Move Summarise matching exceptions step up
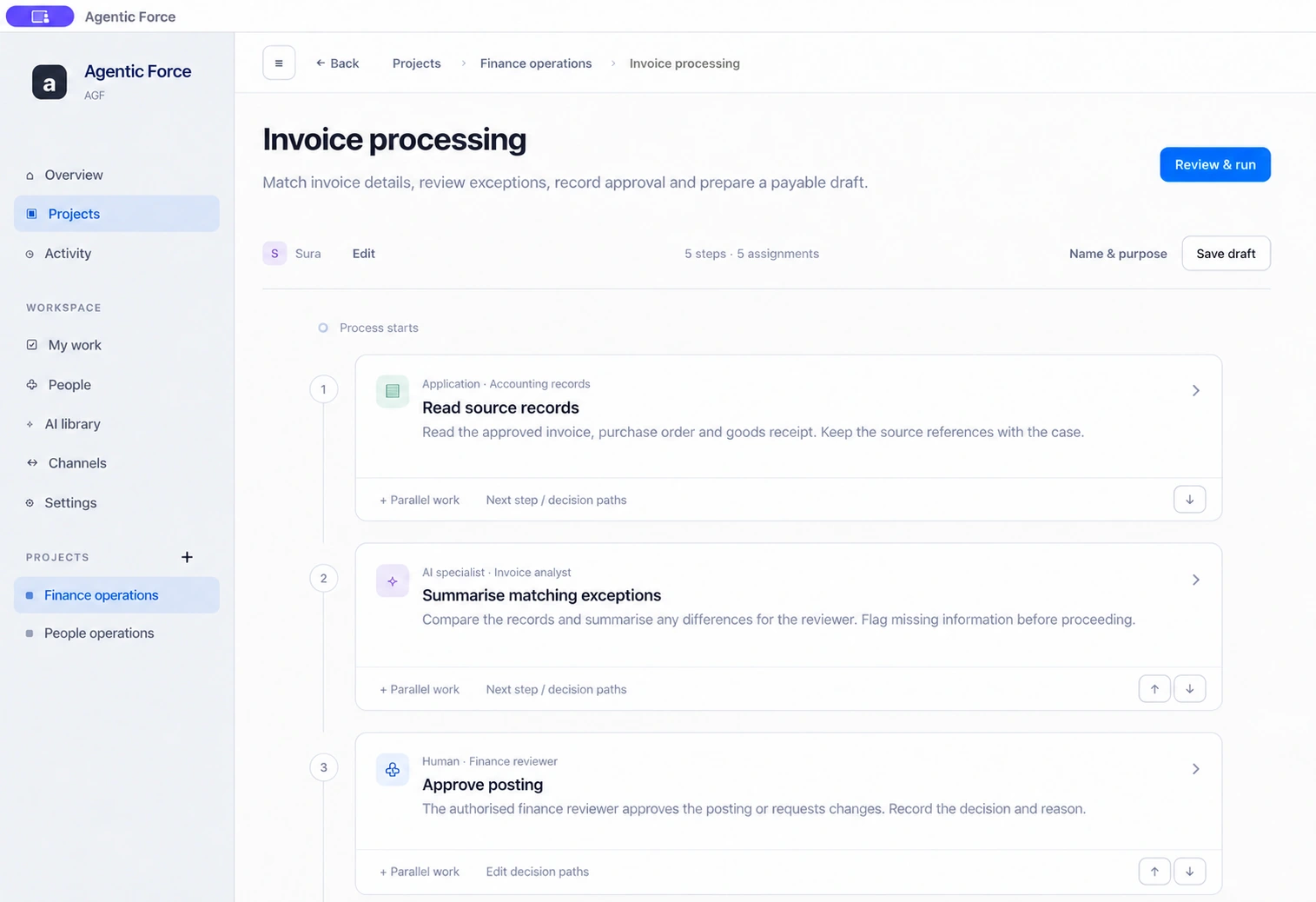Viewport: 1316px width, 902px height. 1154,689
